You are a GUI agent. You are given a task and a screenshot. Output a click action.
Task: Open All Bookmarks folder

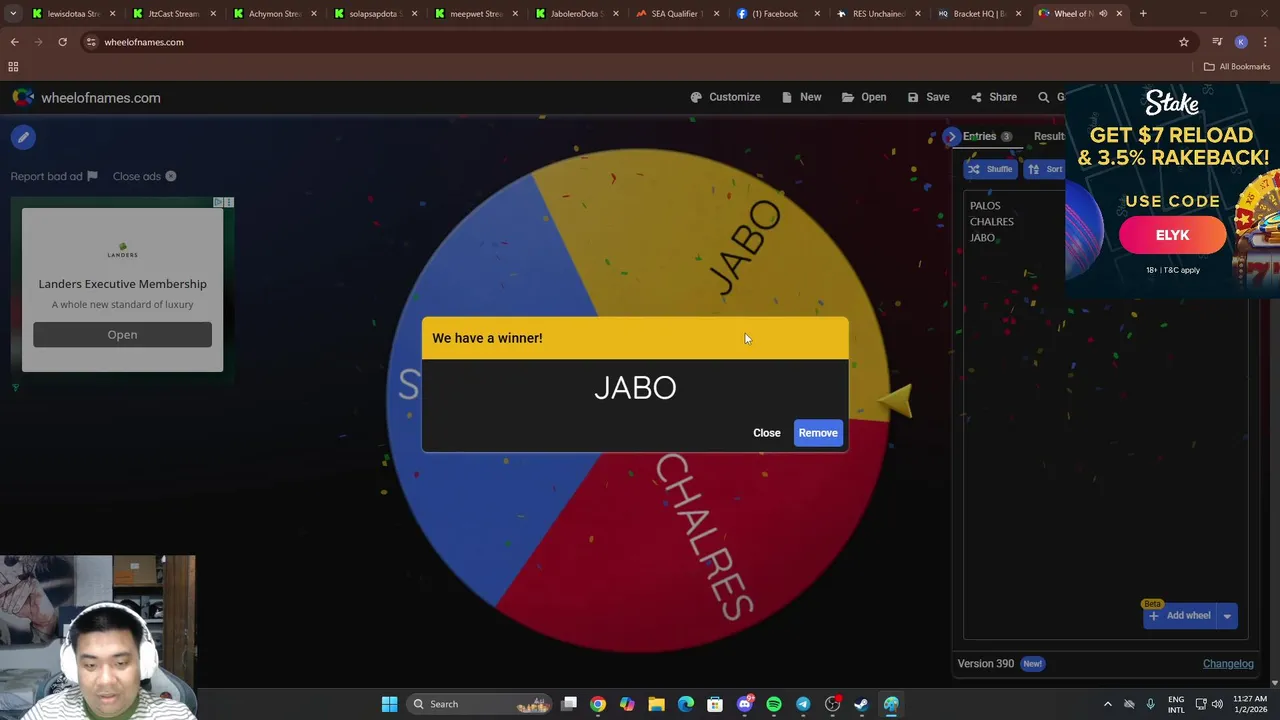click(1237, 67)
